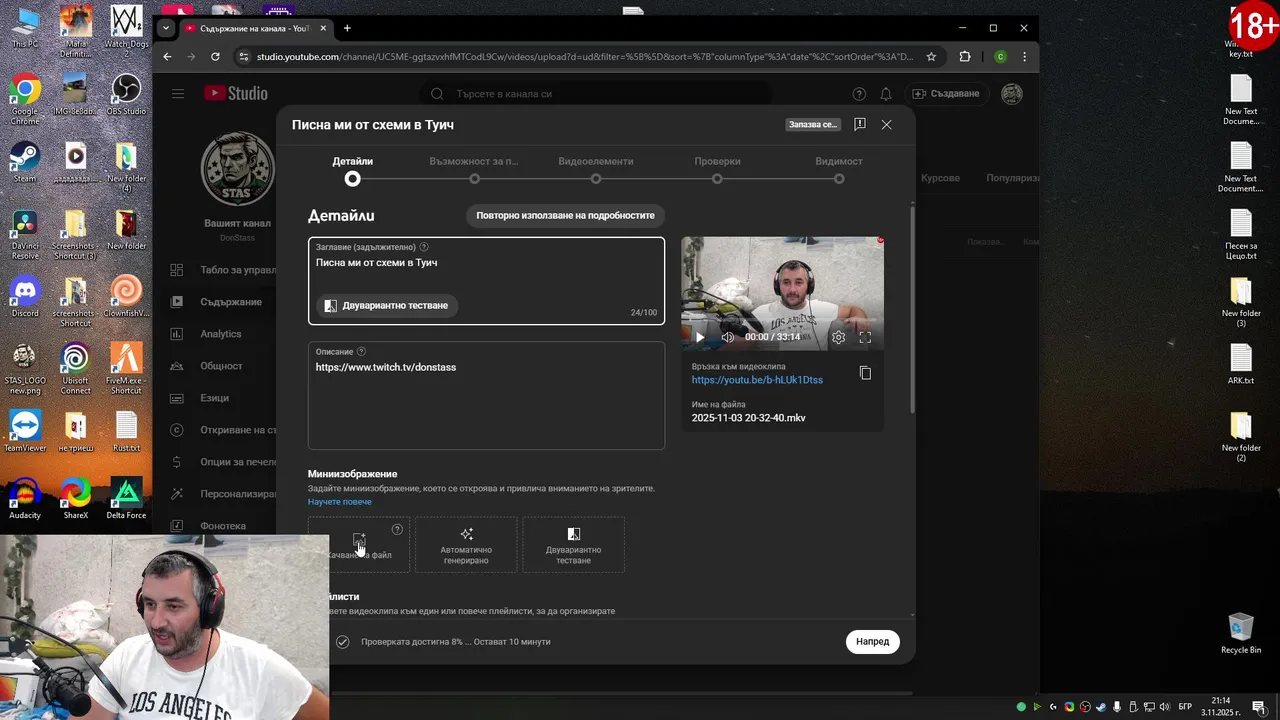The width and height of the screenshot is (1280, 720).
Task: Choose Двувариантно тестване thumbnail option
Action: pos(573,545)
